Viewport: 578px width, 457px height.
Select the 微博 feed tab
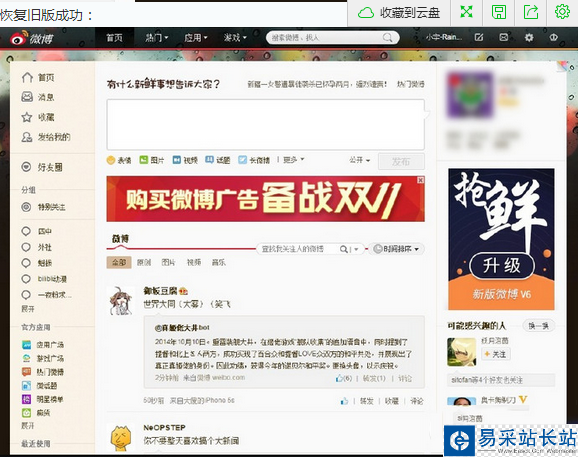[x=120, y=239]
